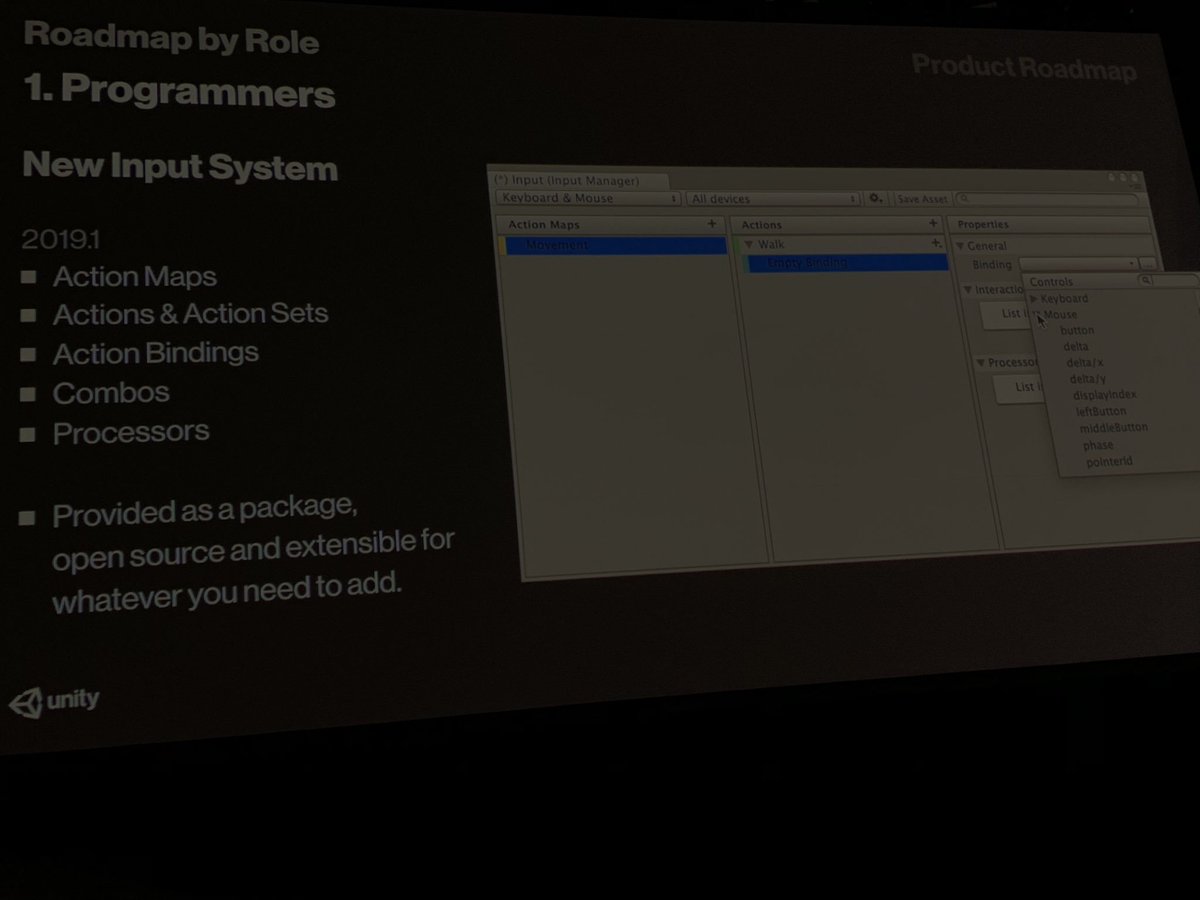Image resolution: width=1200 pixels, height=900 pixels.
Task: Choose the leftButton control
Action: pyautogui.click(x=1101, y=411)
